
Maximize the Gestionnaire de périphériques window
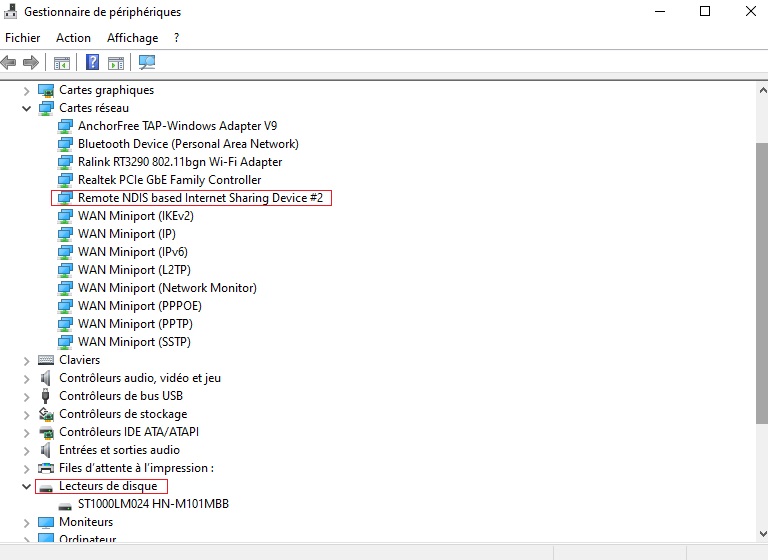705,11
